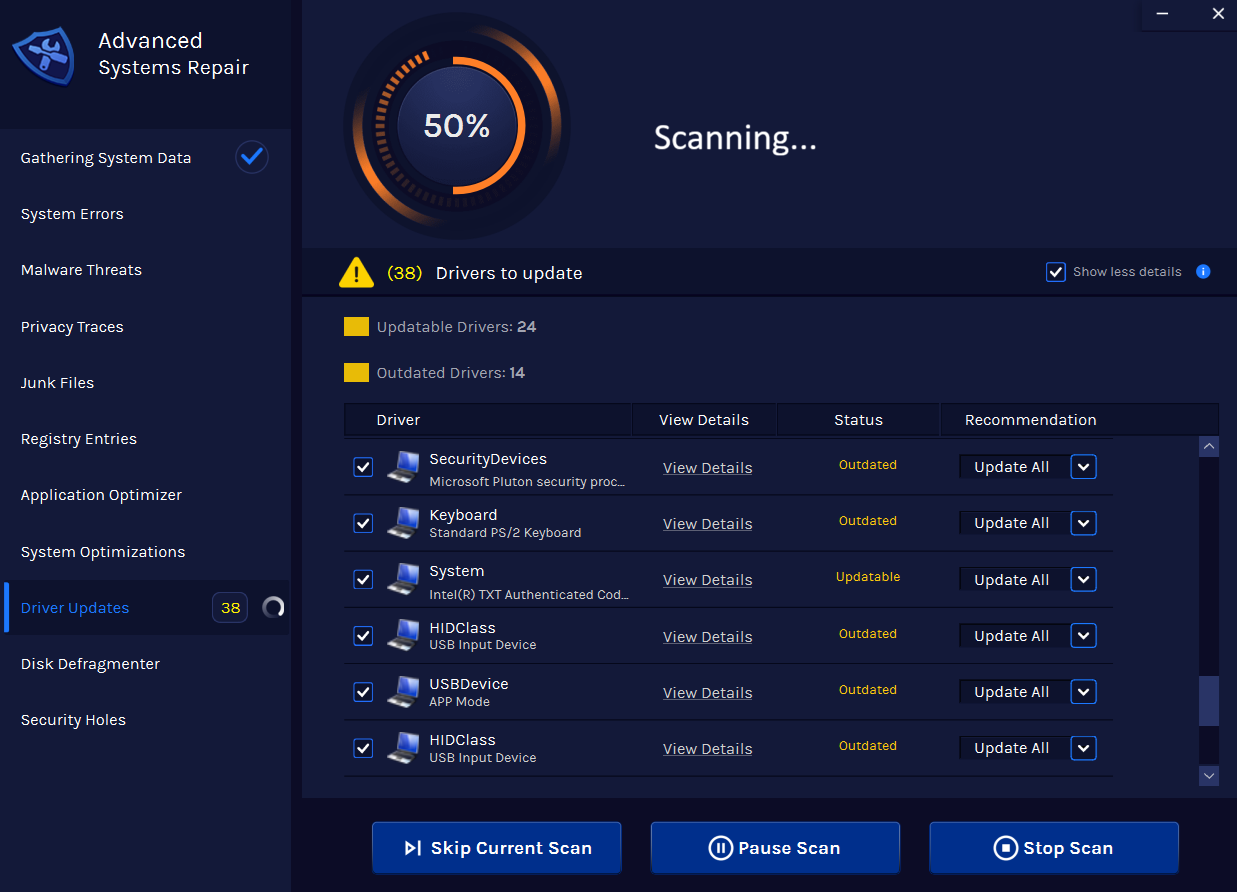Click the Status column header

(x=858, y=420)
